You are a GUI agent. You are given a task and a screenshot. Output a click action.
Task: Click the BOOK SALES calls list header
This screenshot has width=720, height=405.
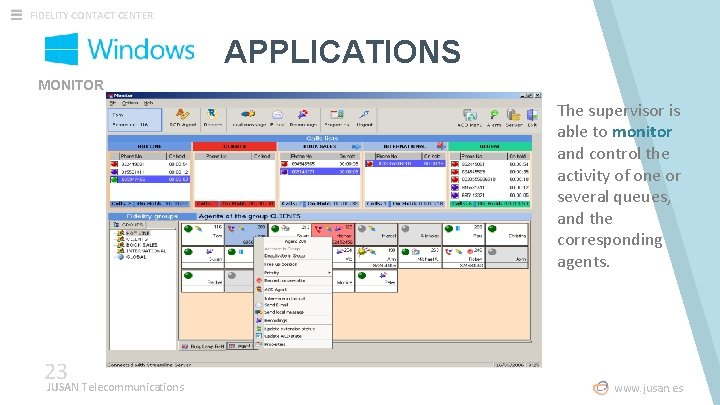320,146
